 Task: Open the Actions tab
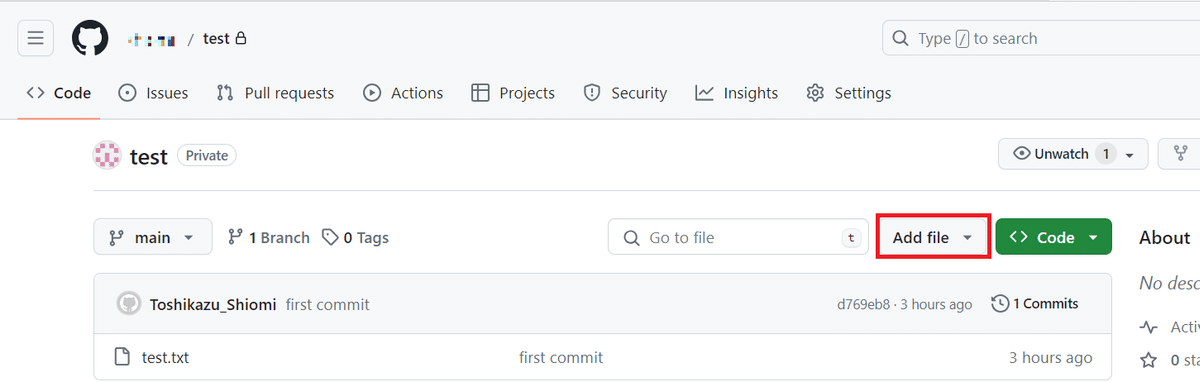click(x=403, y=93)
